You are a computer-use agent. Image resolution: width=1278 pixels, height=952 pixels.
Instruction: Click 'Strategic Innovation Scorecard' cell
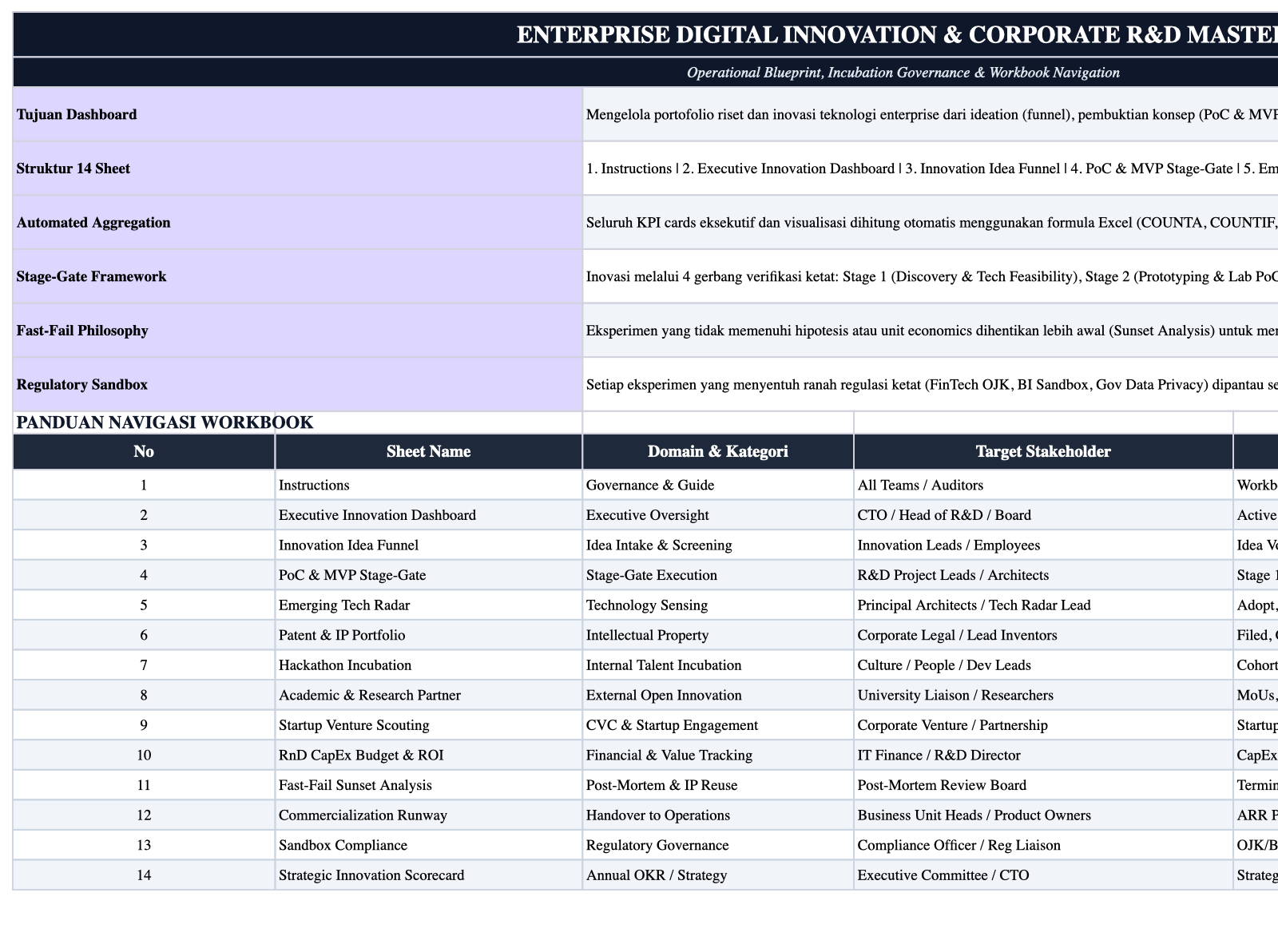429,875
